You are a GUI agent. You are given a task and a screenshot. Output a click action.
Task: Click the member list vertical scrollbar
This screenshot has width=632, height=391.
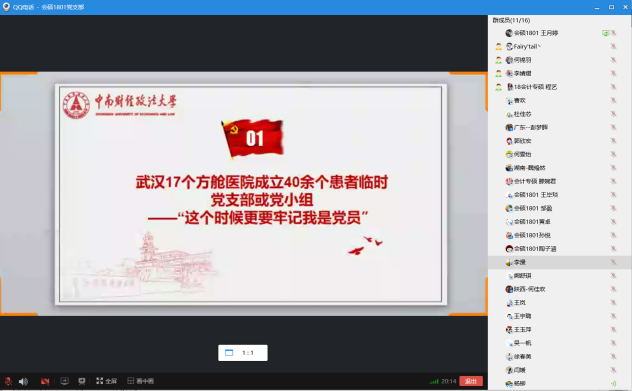[630, 202]
